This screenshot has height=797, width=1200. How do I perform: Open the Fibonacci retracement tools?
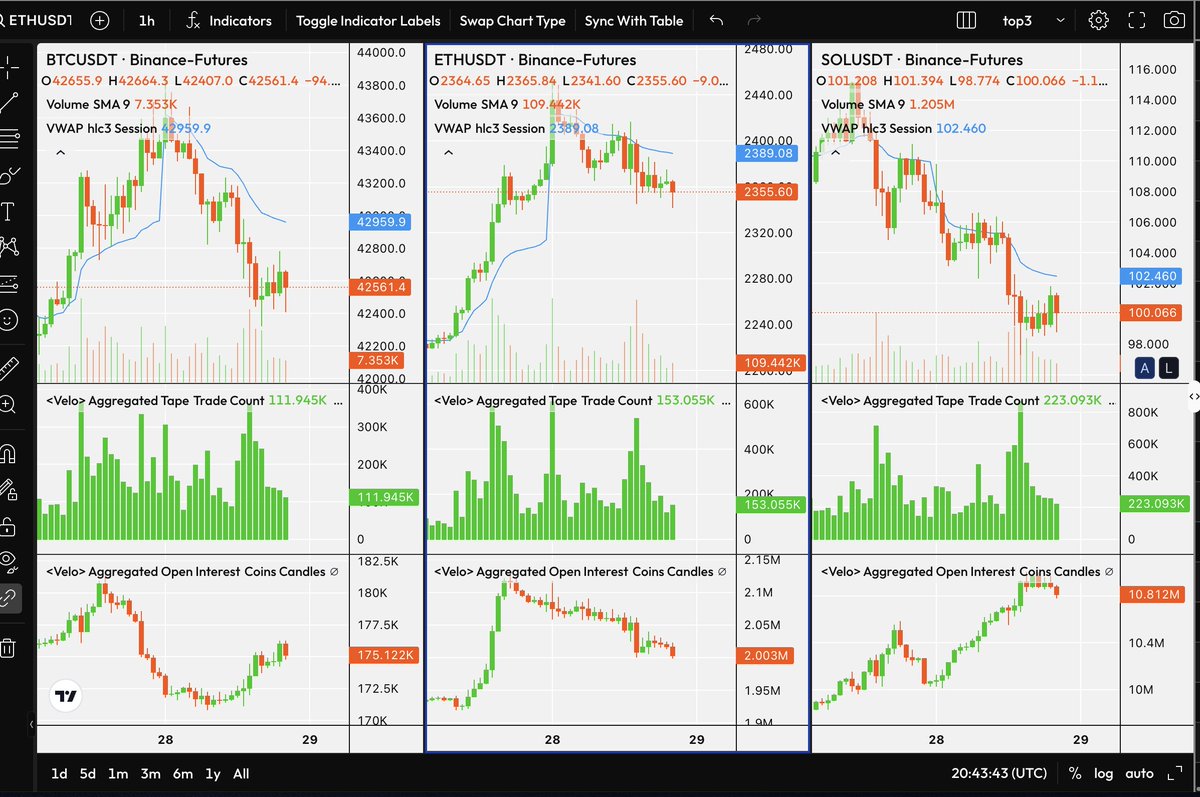pyautogui.click(x=9, y=138)
